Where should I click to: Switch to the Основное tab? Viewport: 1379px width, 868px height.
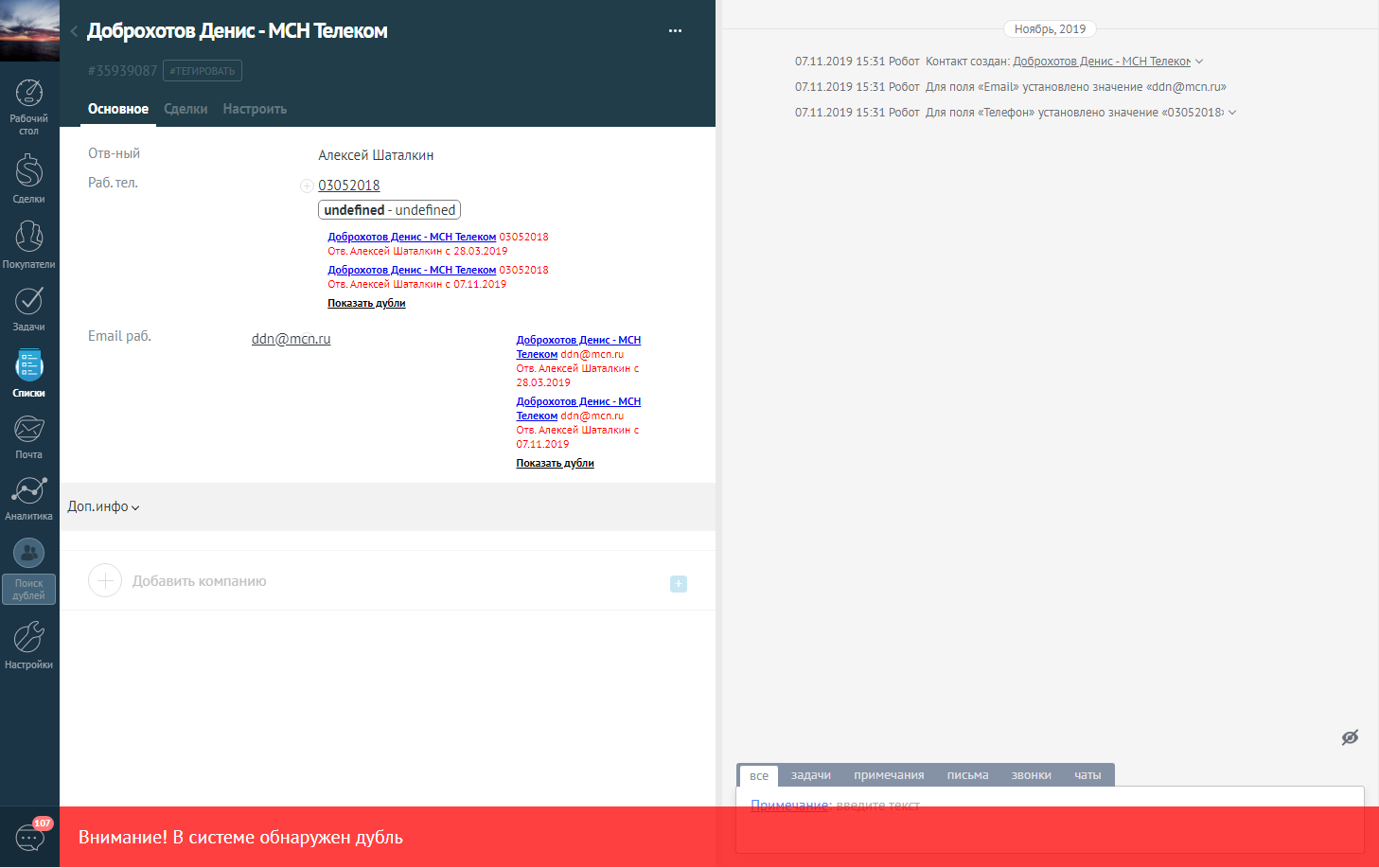[118, 109]
